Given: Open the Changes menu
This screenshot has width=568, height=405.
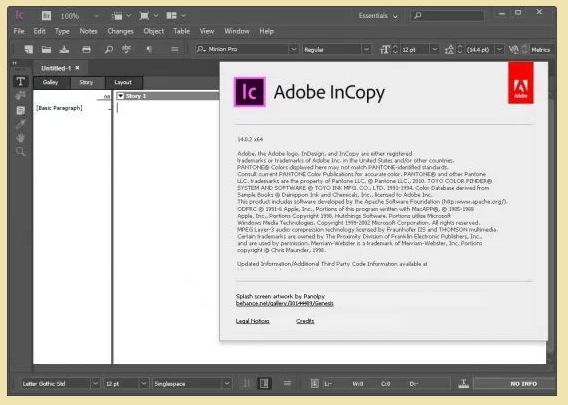Looking at the screenshot, I should point(120,32).
